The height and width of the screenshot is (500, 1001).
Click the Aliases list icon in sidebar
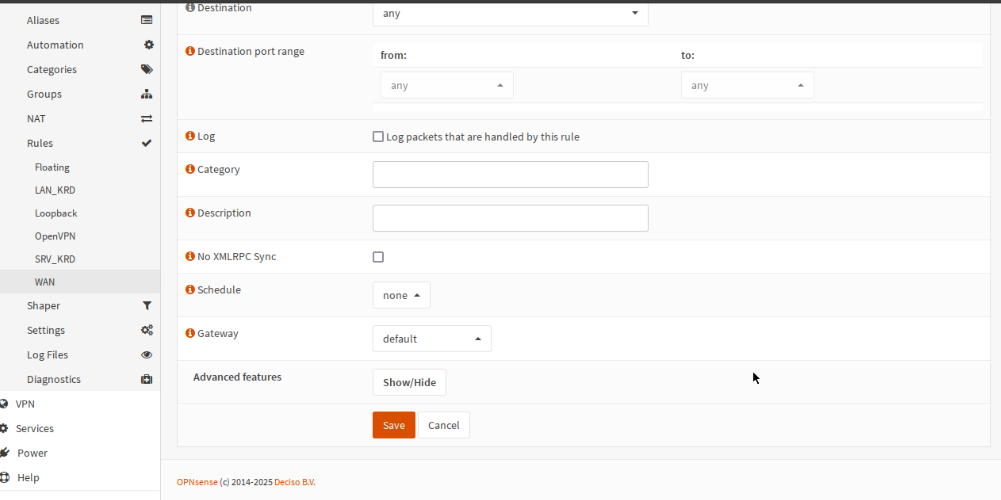click(147, 20)
